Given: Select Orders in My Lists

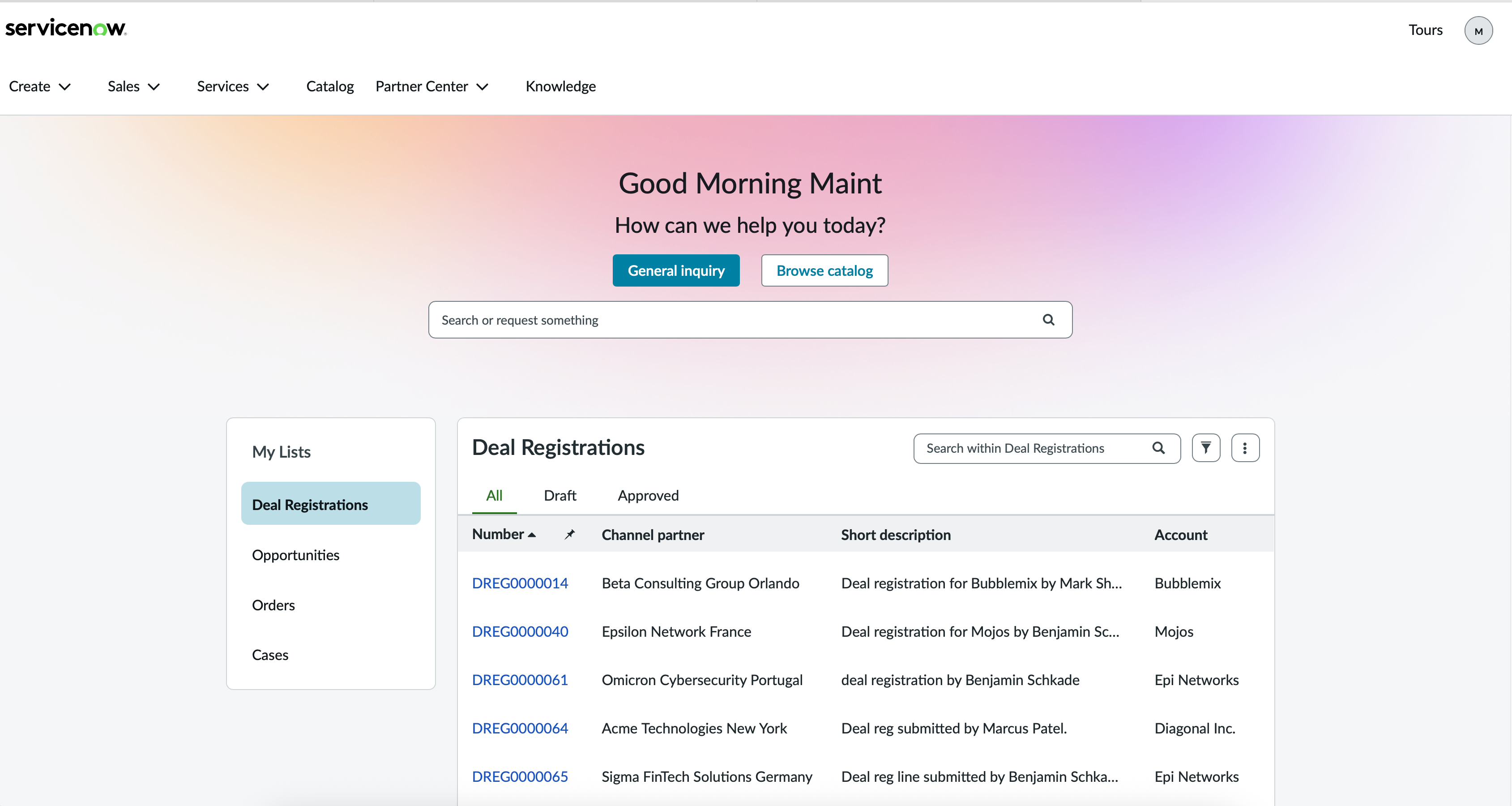Looking at the screenshot, I should tap(273, 605).
